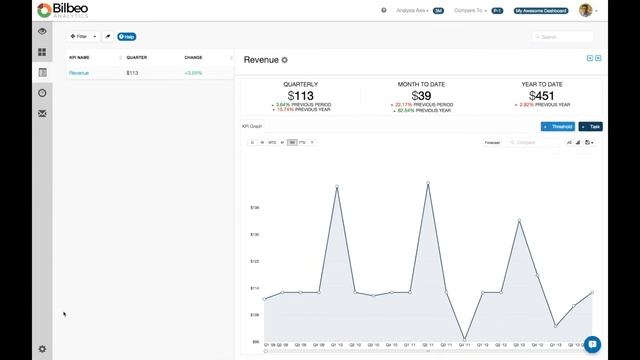640x360 pixels.
Task: Select the W period button
Action: click(x=262, y=142)
